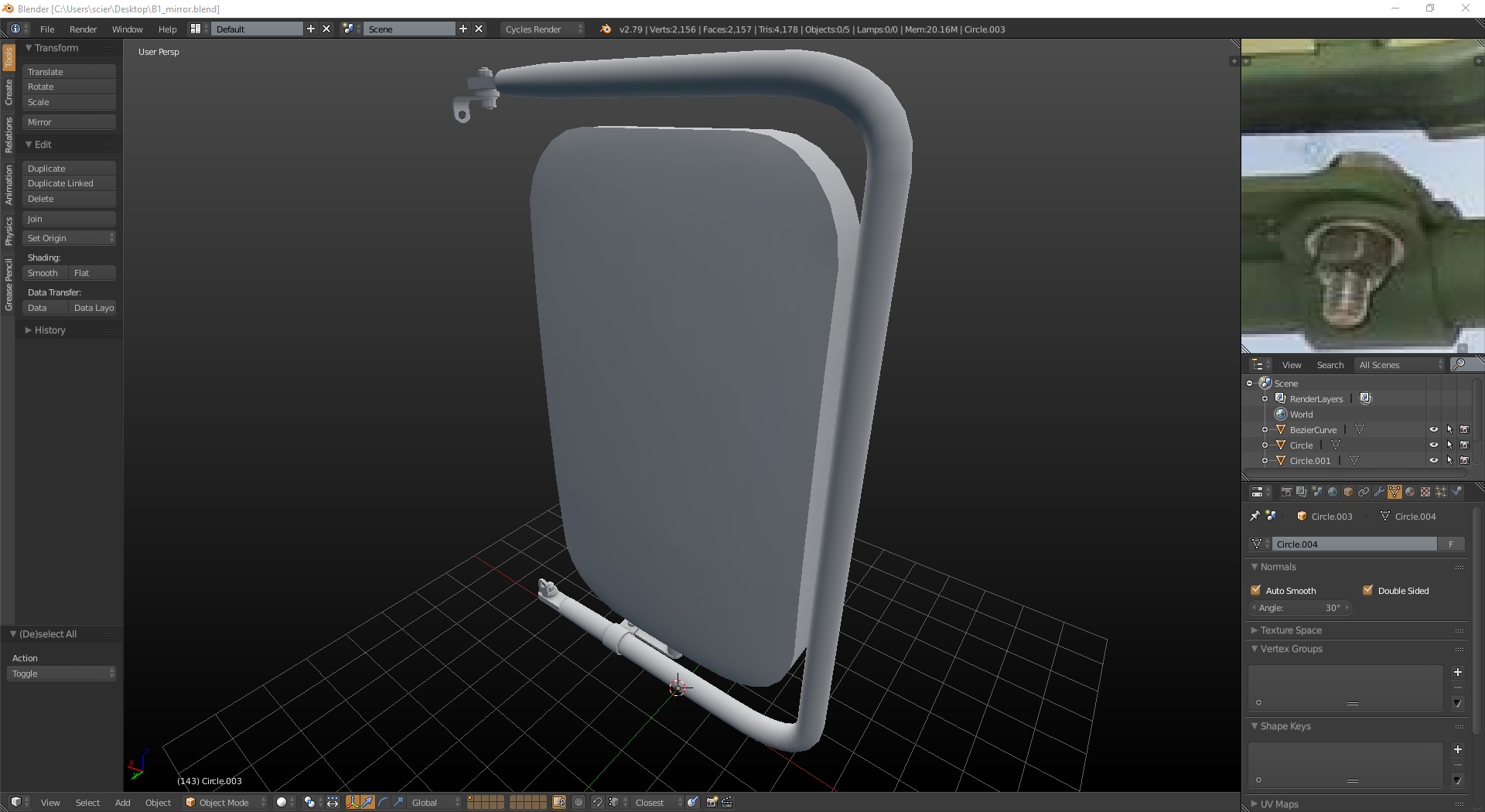1485x812 pixels.
Task: Toggle the 3D manipulator widget
Action: [353, 802]
